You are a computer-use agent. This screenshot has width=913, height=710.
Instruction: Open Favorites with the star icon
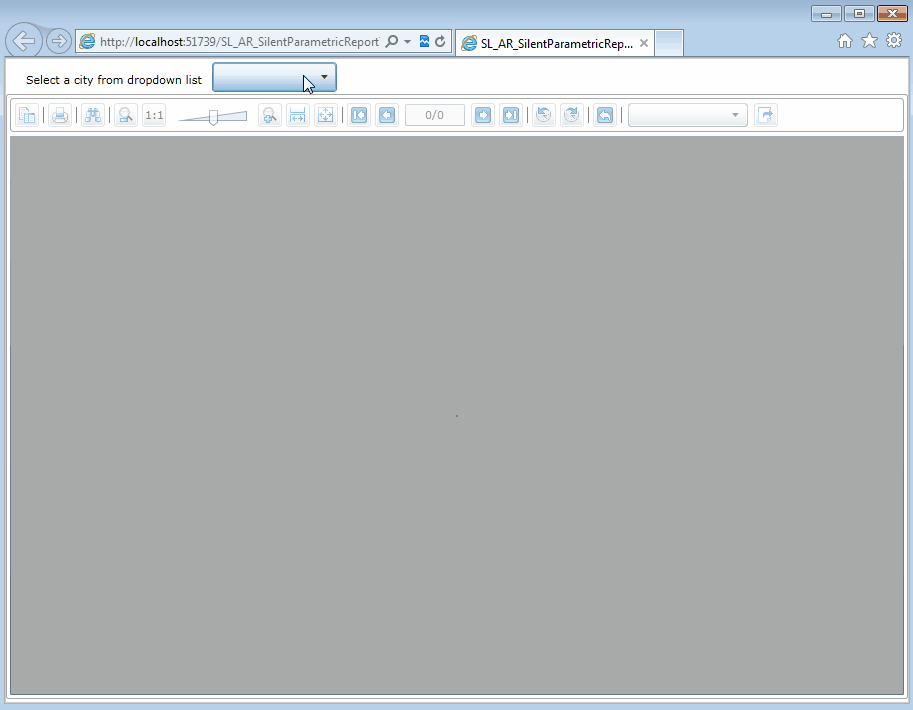(869, 40)
